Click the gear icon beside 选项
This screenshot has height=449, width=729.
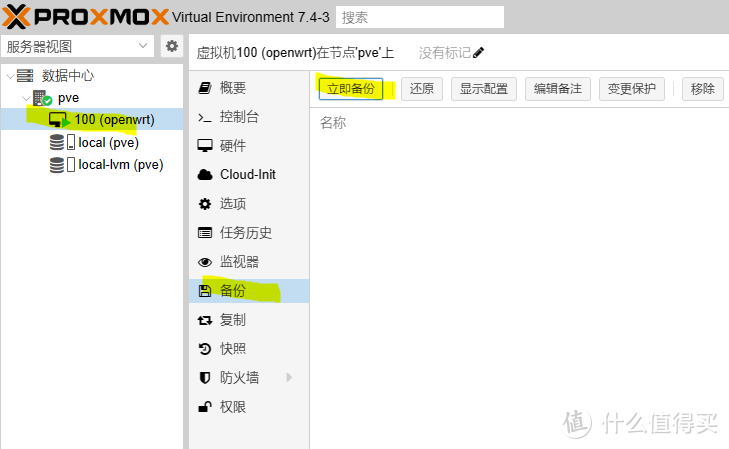pyautogui.click(x=205, y=204)
